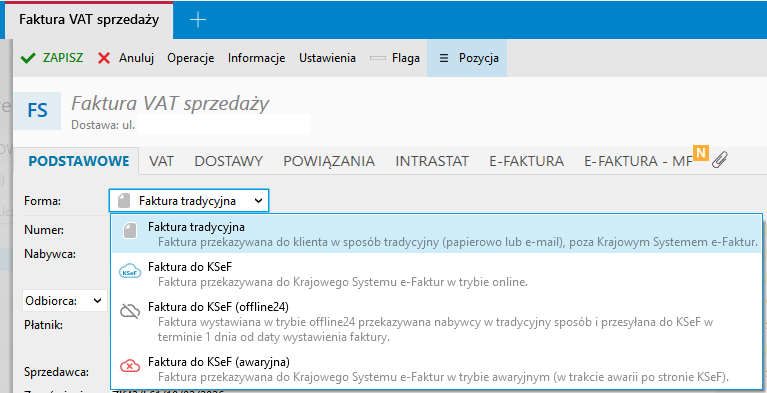Click the paperclip attachments icon
Screen dimensions: 767x393
coord(720,160)
